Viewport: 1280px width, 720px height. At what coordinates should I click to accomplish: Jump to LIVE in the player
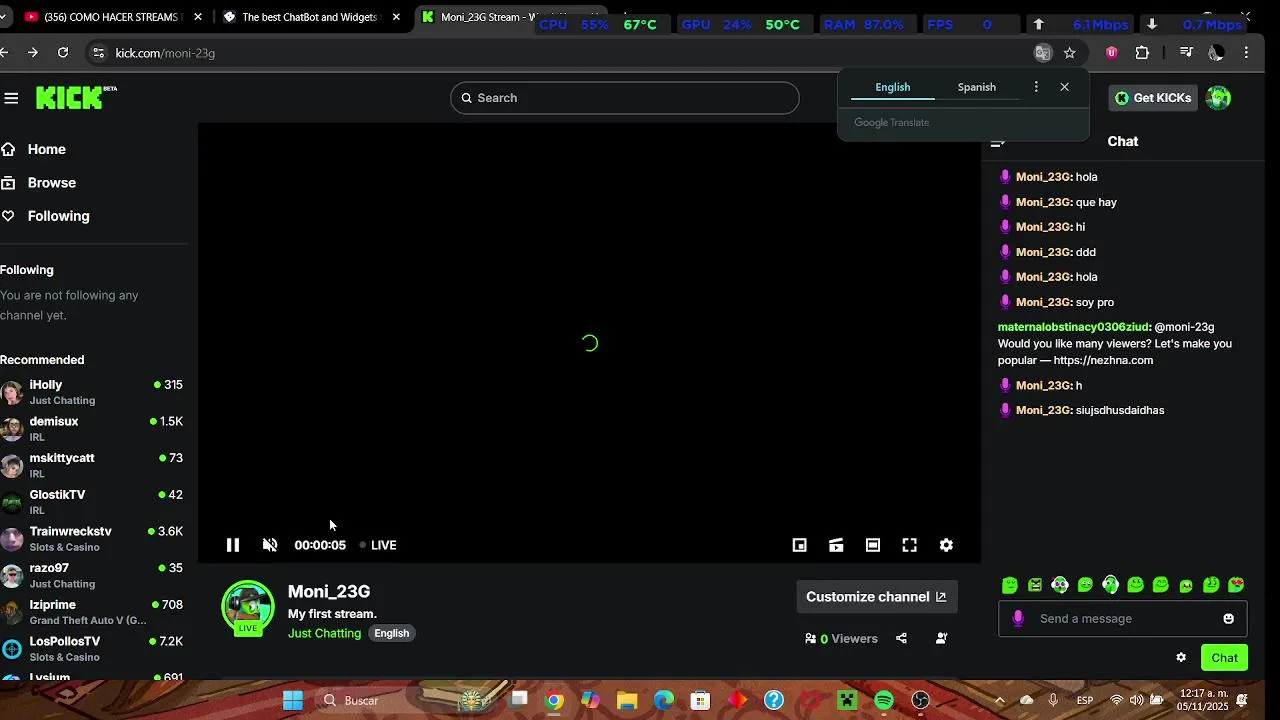378,545
